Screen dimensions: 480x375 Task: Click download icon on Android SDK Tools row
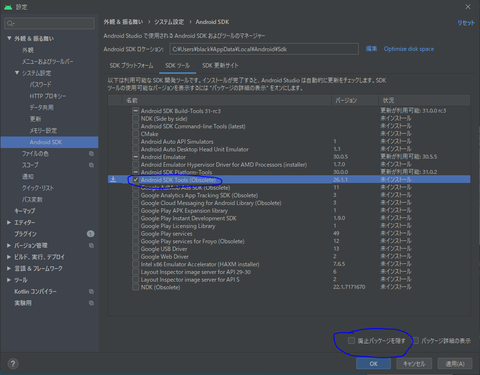[x=113, y=180]
